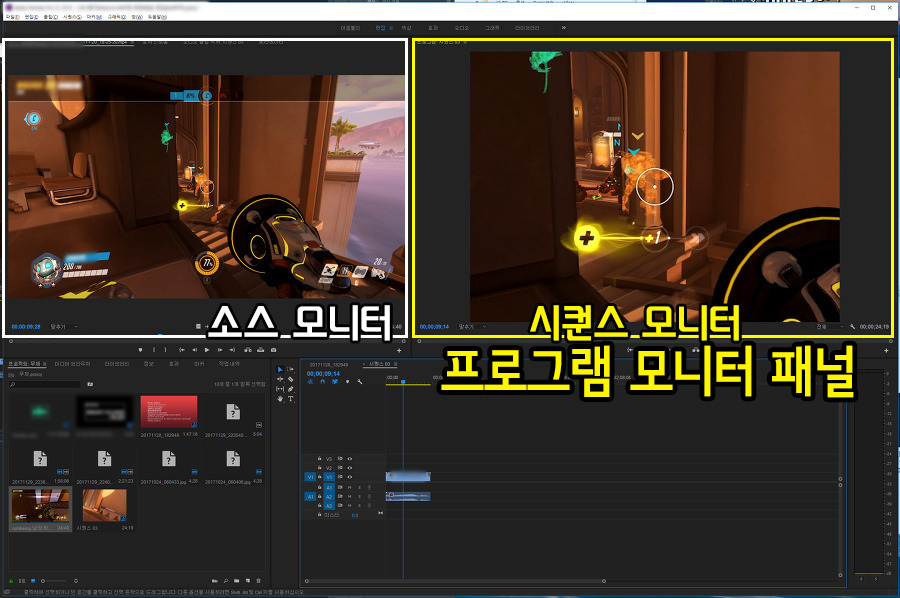
Task: Open the Sequence menu
Action: pos(72,17)
